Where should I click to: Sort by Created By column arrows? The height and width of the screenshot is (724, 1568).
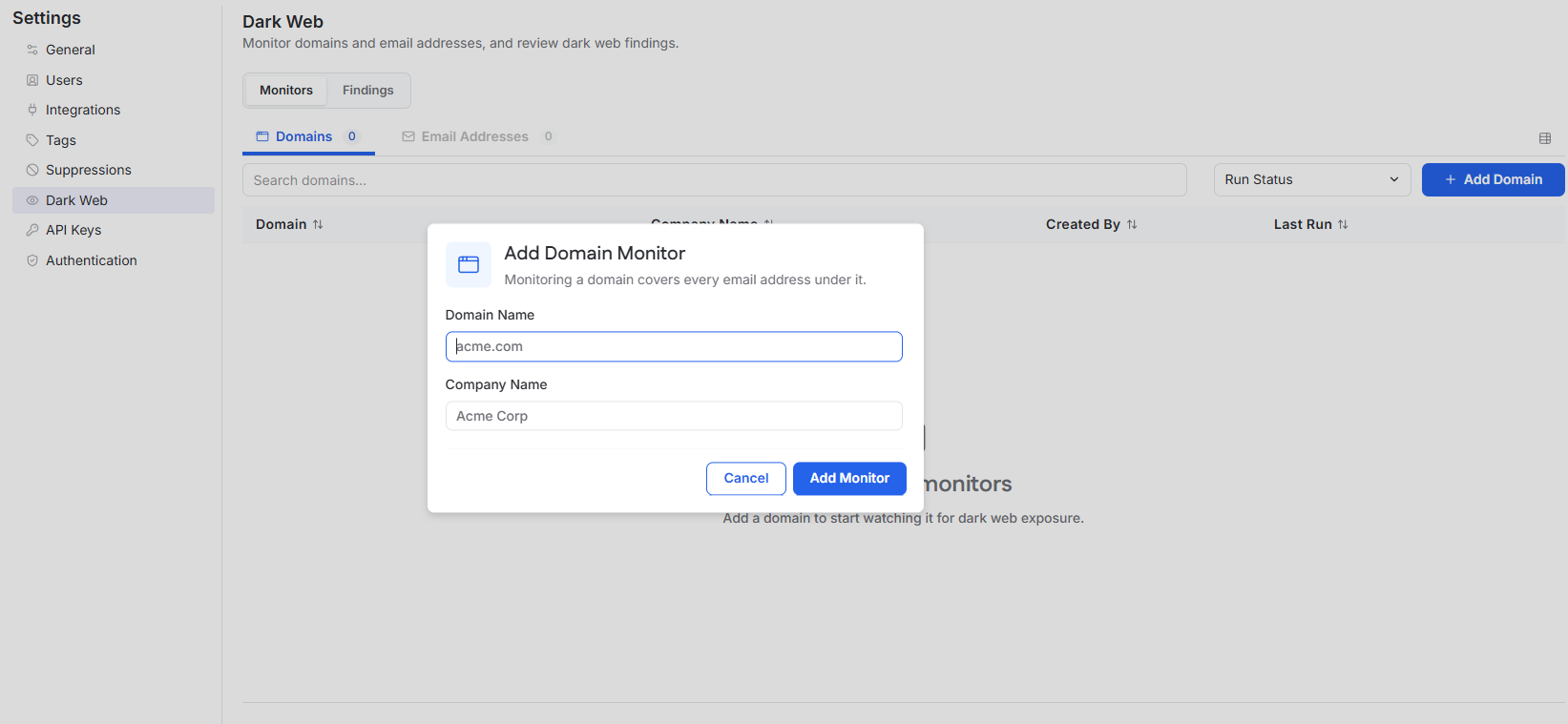(x=1132, y=224)
